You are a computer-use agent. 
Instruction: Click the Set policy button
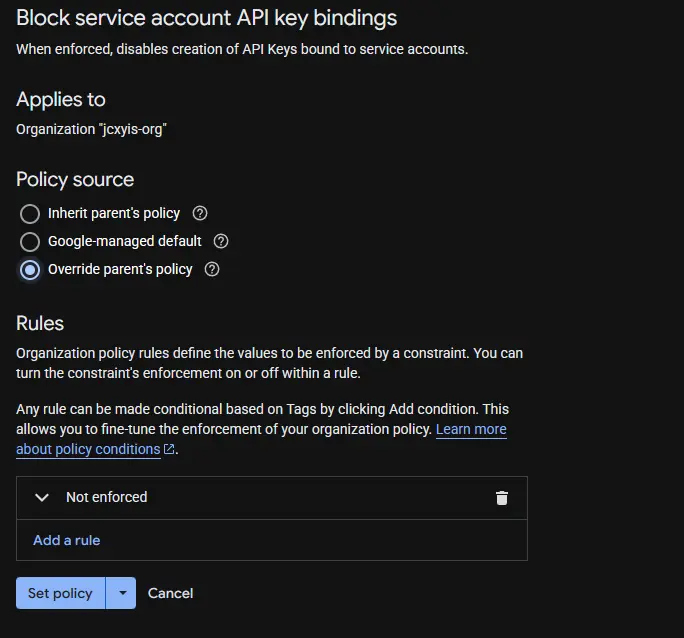pos(60,593)
